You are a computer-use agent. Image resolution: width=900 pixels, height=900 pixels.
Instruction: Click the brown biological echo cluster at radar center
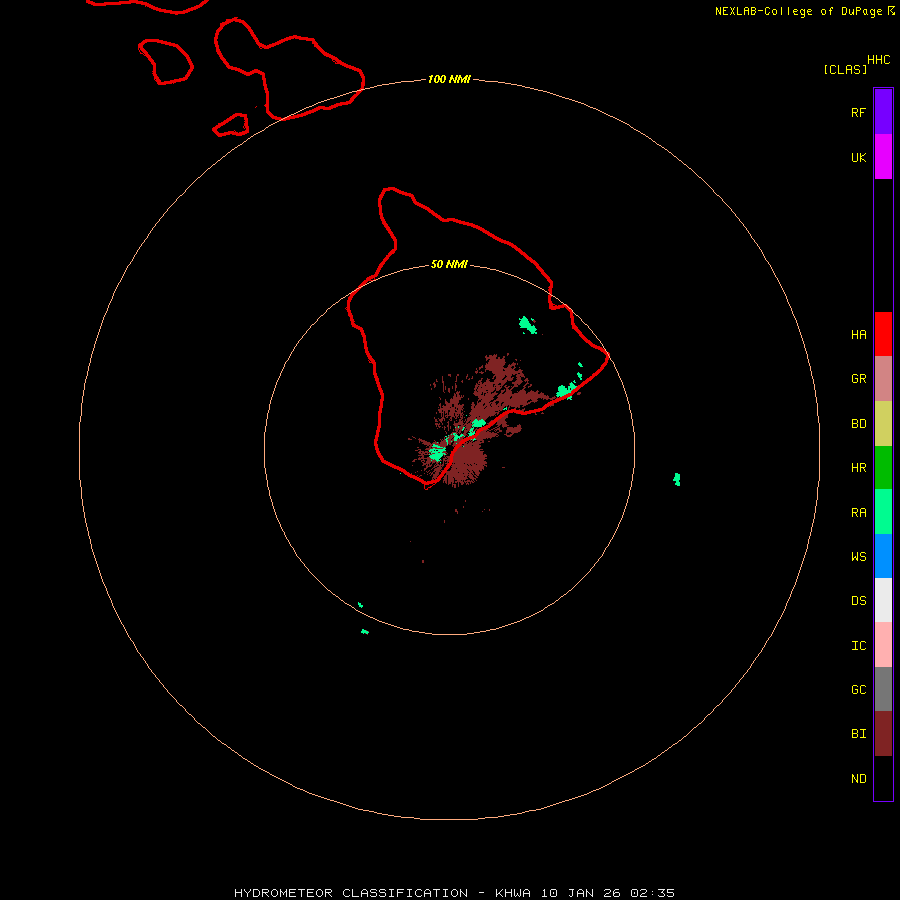(x=465, y=459)
